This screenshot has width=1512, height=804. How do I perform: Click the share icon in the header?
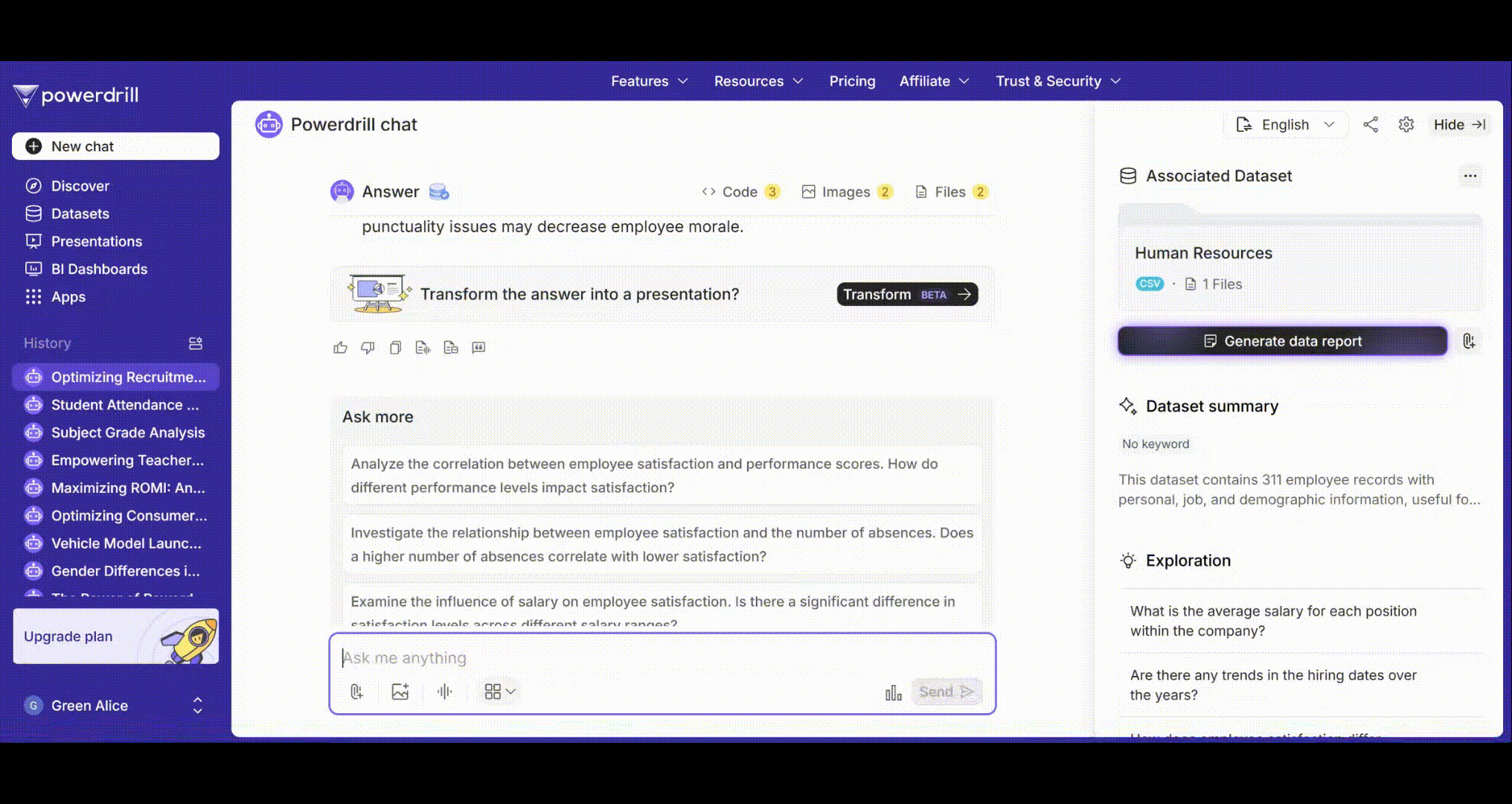[1371, 124]
